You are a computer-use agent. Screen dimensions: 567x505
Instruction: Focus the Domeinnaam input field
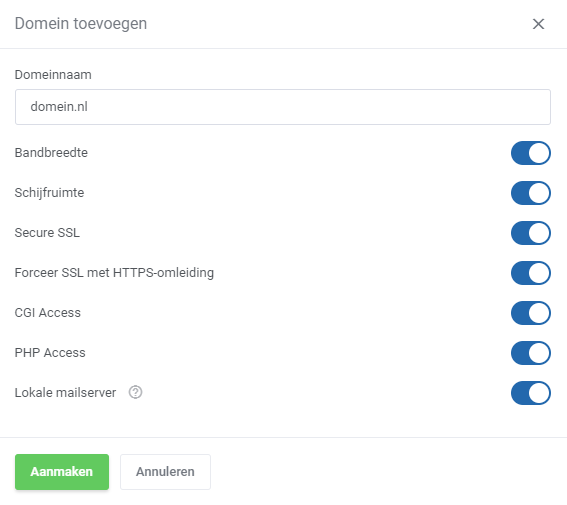click(283, 107)
